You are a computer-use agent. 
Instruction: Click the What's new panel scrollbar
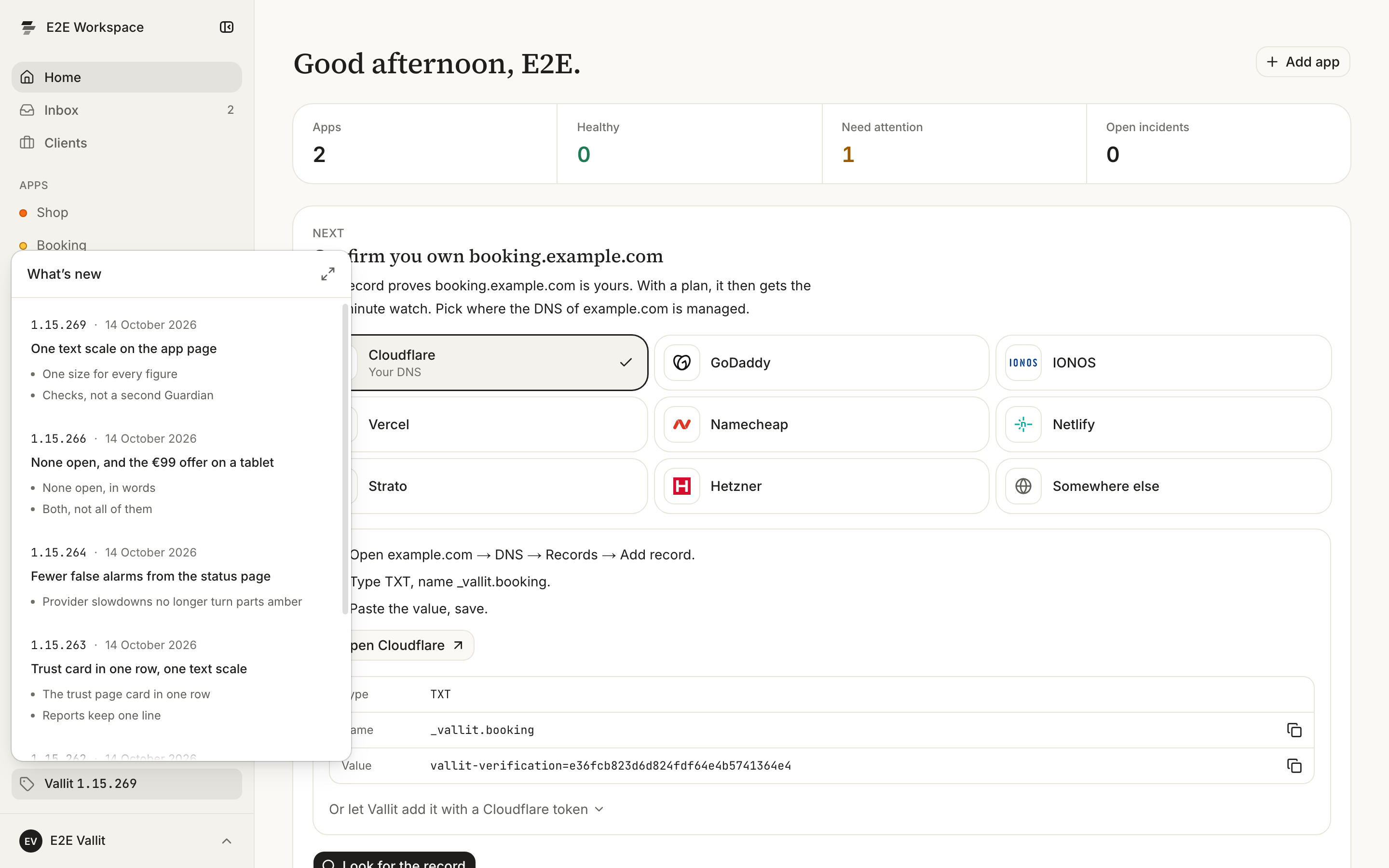click(345, 459)
